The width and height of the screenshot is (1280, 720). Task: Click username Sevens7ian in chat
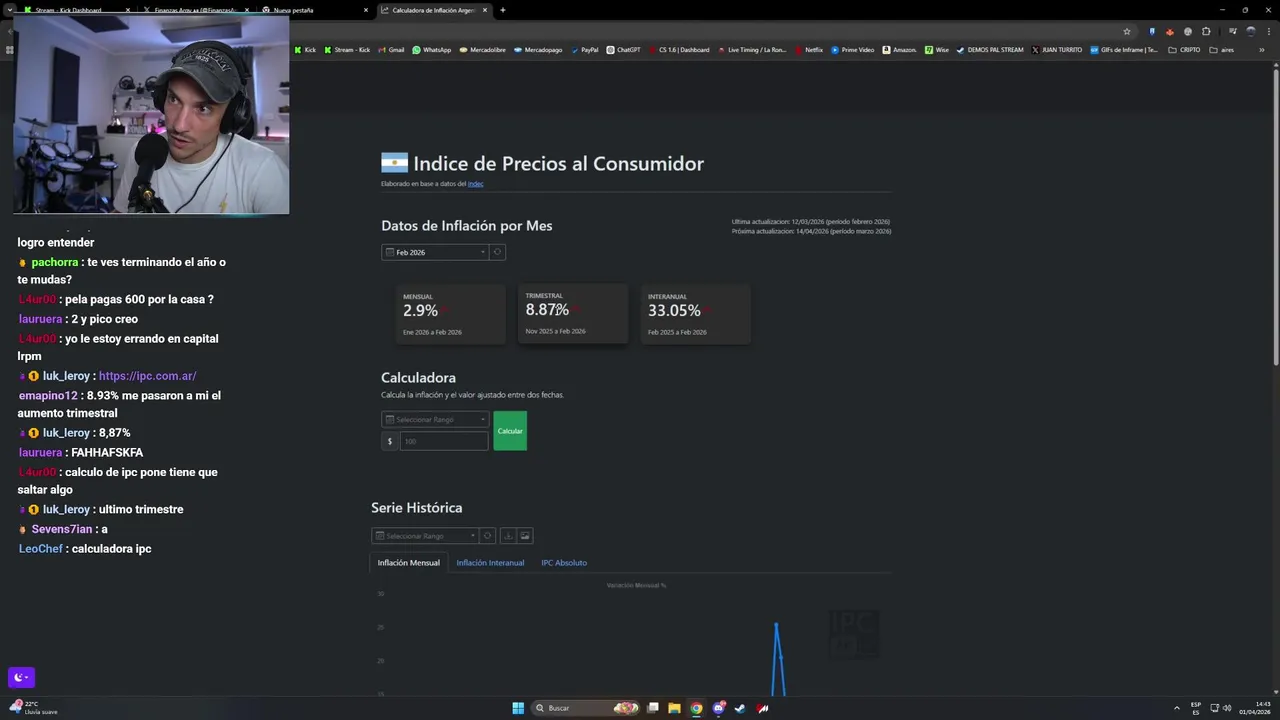coord(62,529)
